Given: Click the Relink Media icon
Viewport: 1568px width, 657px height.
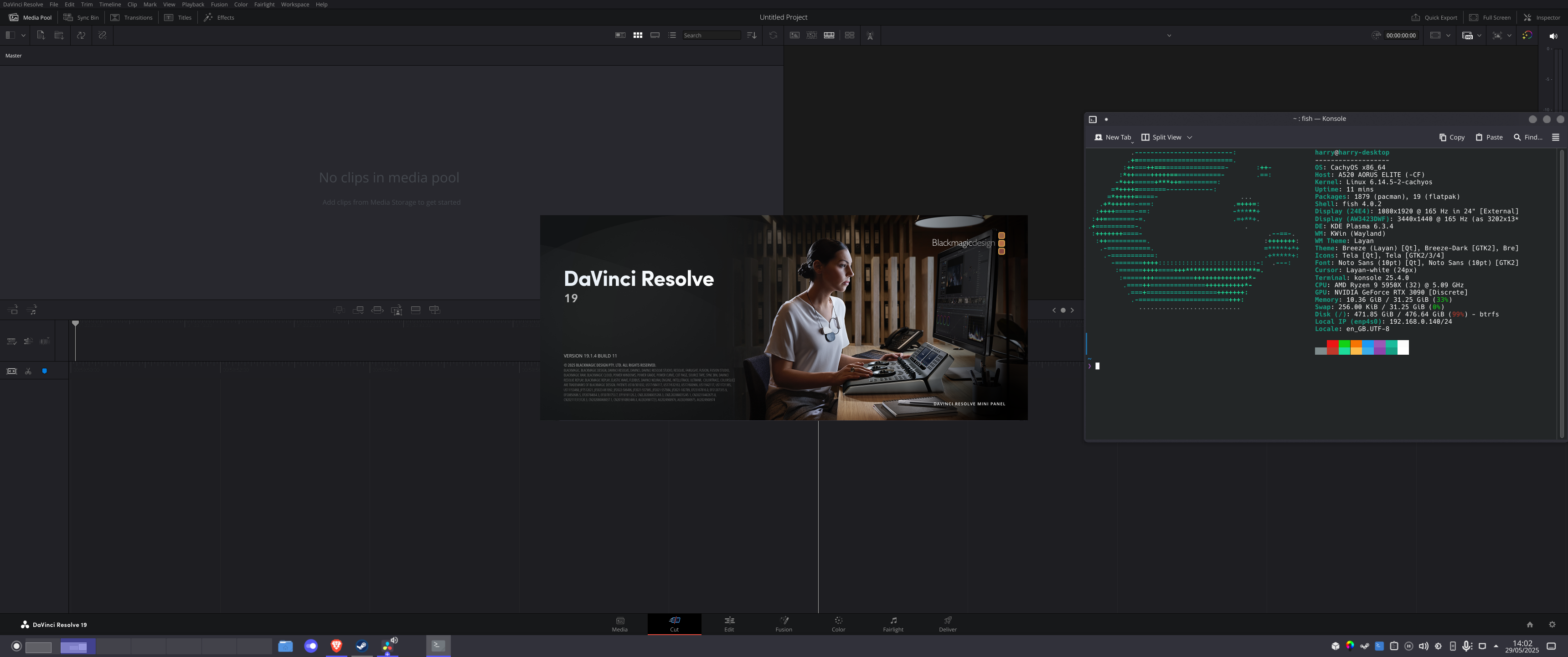Looking at the screenshot, I should (102, 35).
